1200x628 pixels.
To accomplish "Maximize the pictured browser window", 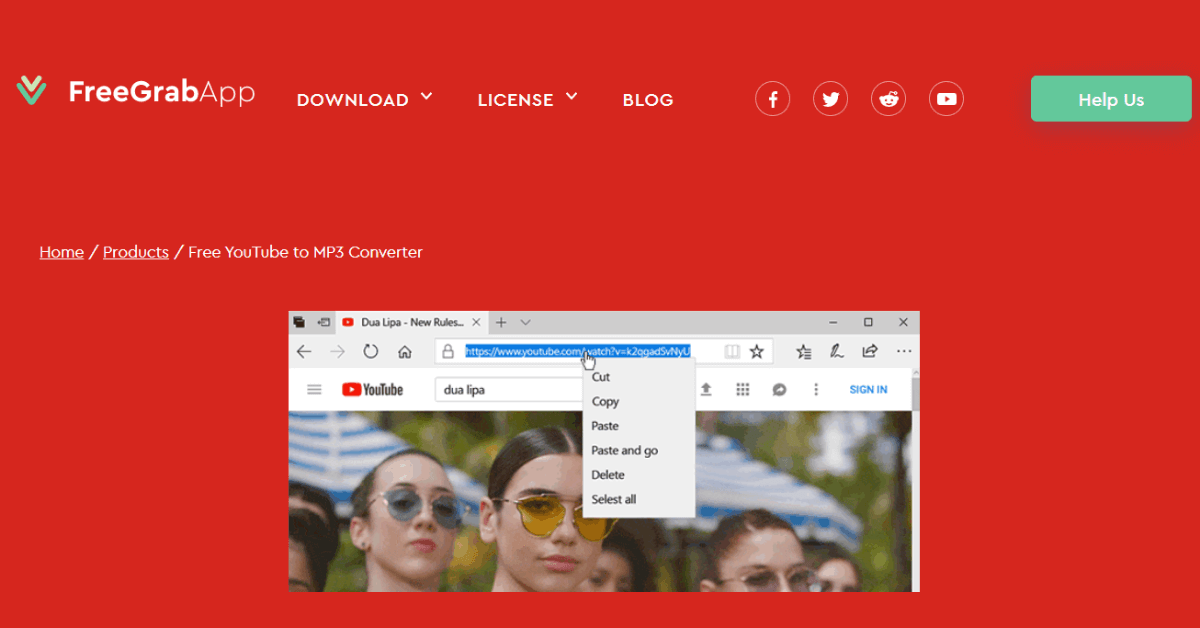I will [x=868, y=322].
